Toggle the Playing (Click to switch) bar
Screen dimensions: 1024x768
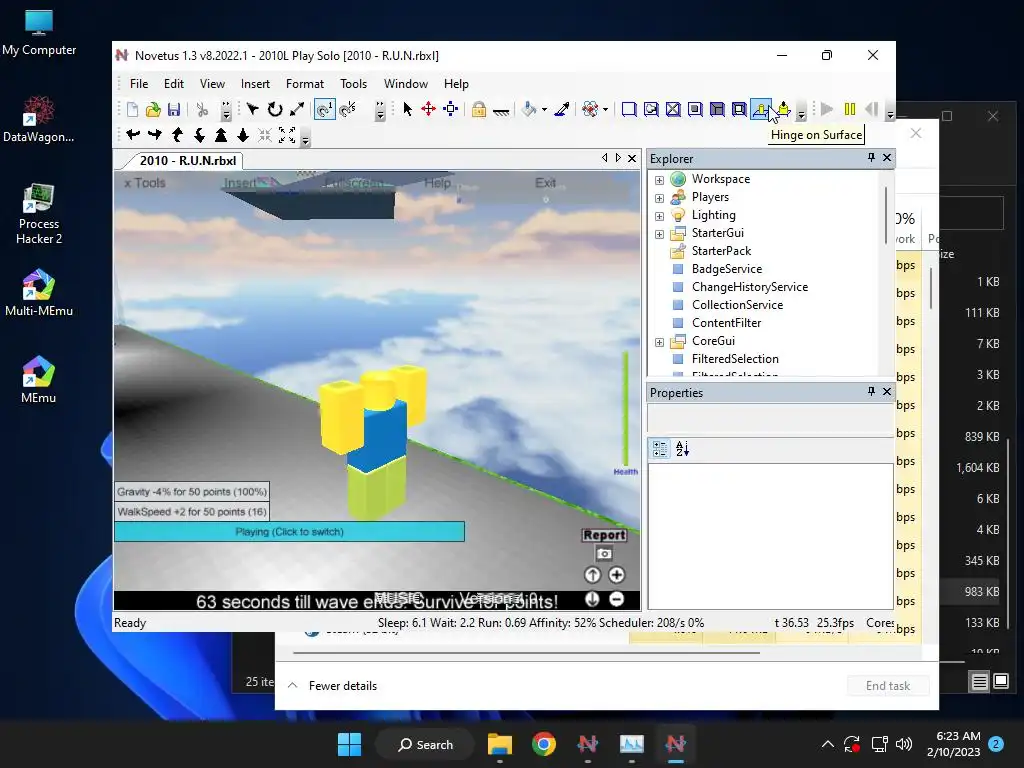[x=289, y=532]
